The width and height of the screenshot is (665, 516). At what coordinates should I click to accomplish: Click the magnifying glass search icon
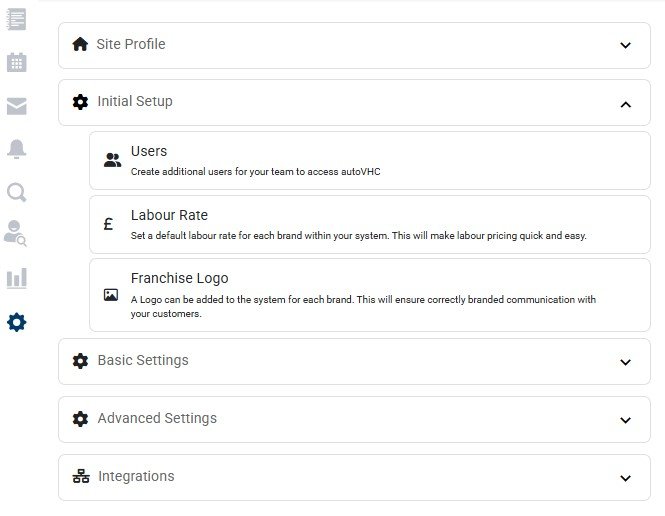pyautogui.click(x=17, y=192)
